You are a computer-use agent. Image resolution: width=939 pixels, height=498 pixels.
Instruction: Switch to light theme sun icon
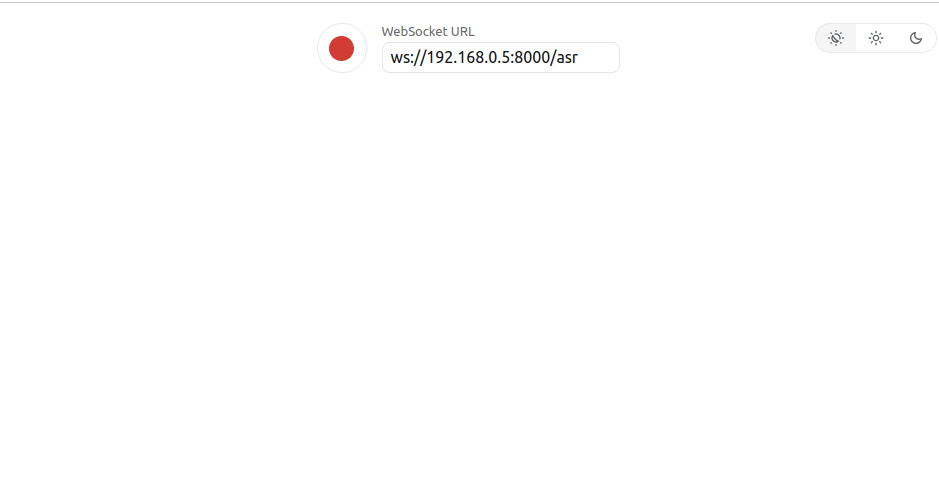click(876, 38)
